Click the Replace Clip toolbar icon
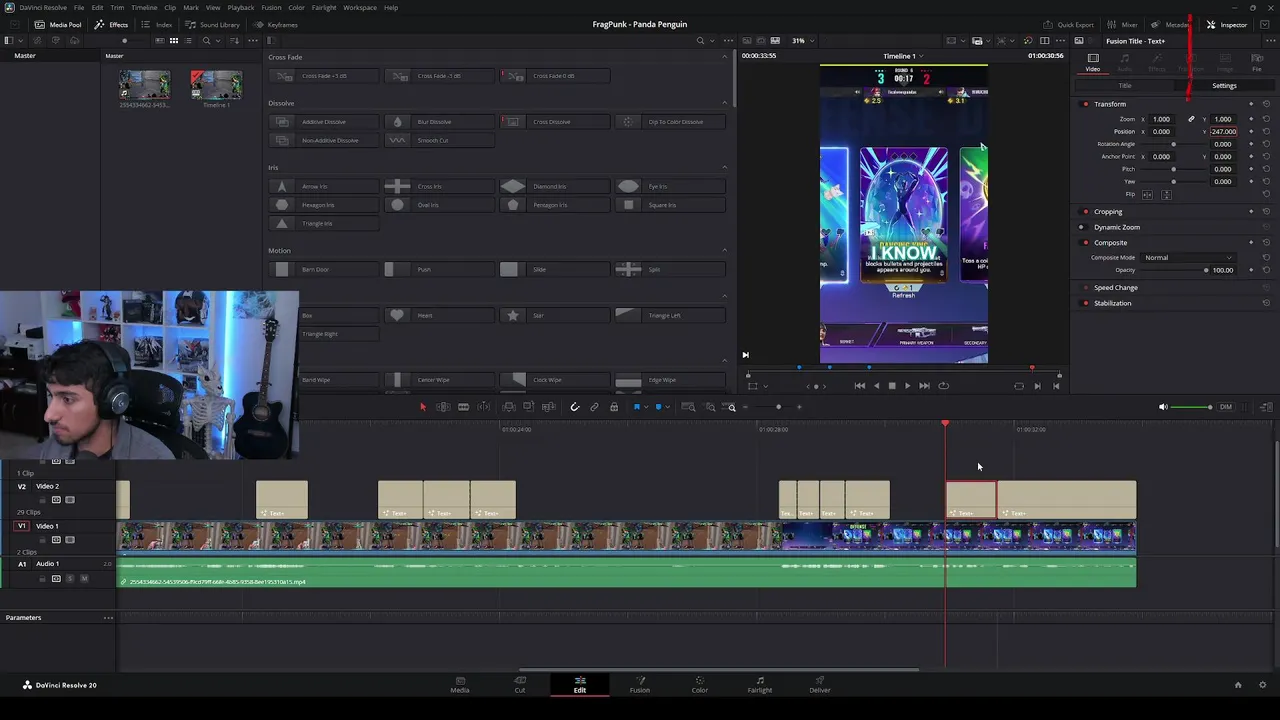Screen dimensions: 1280x720 [549, 407]
